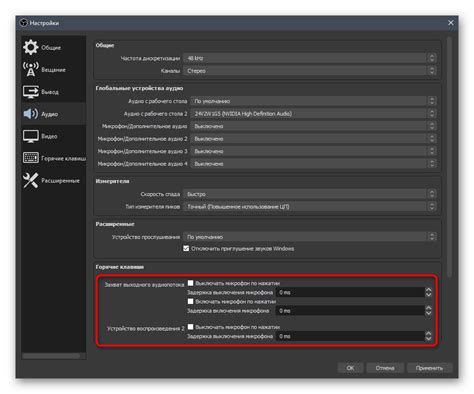Enable Выключать микрофон по нажатии for Устройство воспроизведения 2

pyautogui.click(x=190, y=327)
